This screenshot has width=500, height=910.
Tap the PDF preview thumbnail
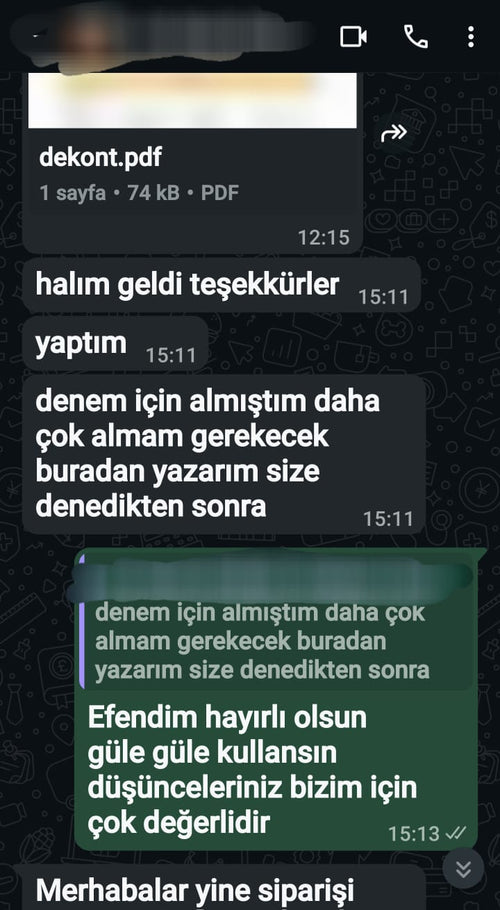(x=193, y=100)
